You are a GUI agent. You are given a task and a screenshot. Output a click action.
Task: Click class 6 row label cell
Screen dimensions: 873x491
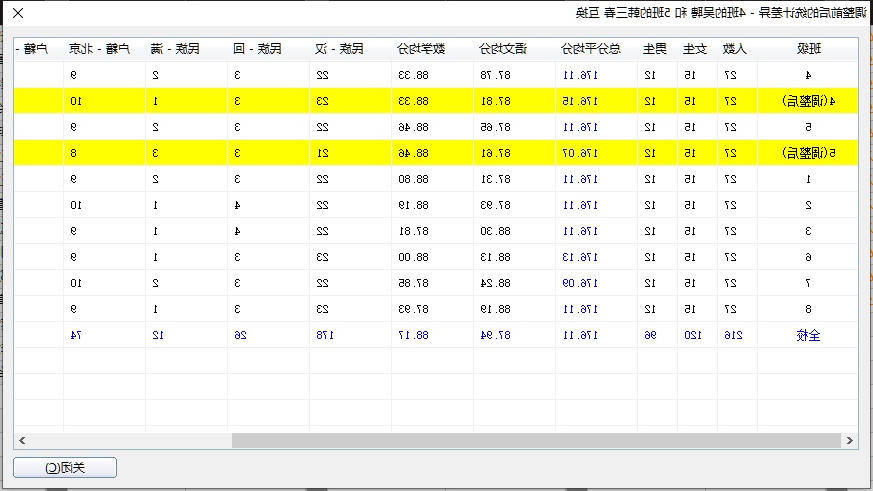[808, 257]
